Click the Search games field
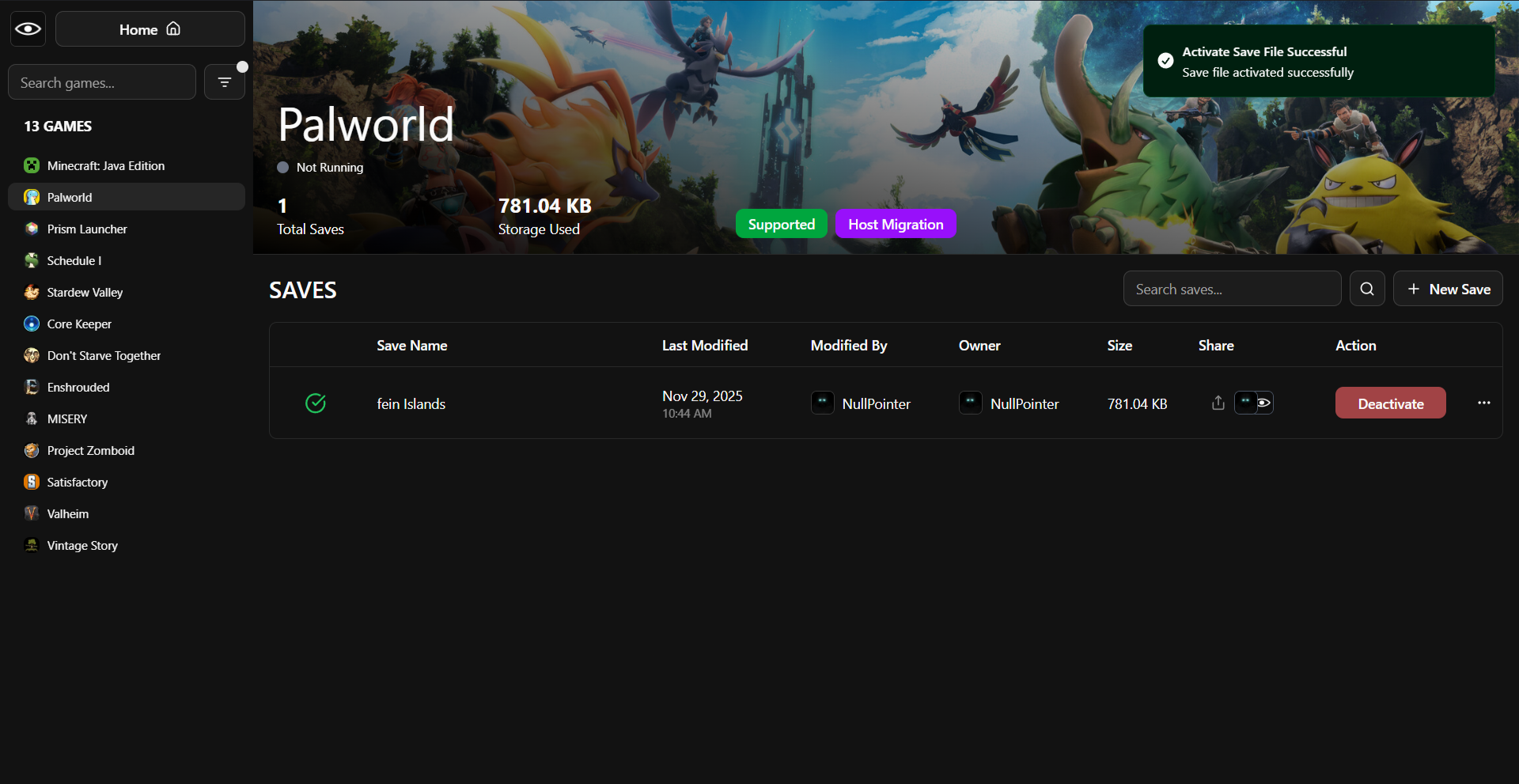 pos(102,82)
